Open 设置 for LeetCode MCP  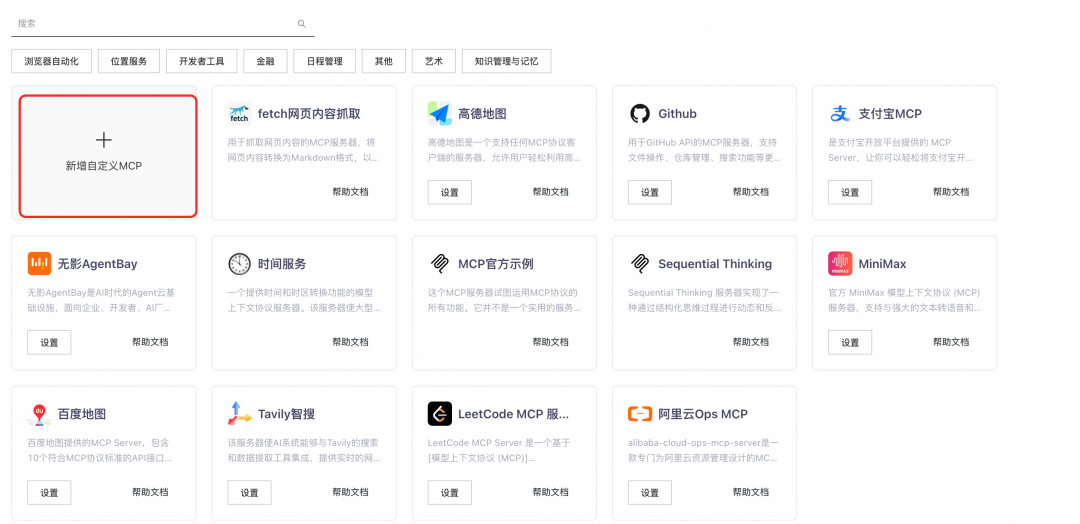click(x=450, y=493)
